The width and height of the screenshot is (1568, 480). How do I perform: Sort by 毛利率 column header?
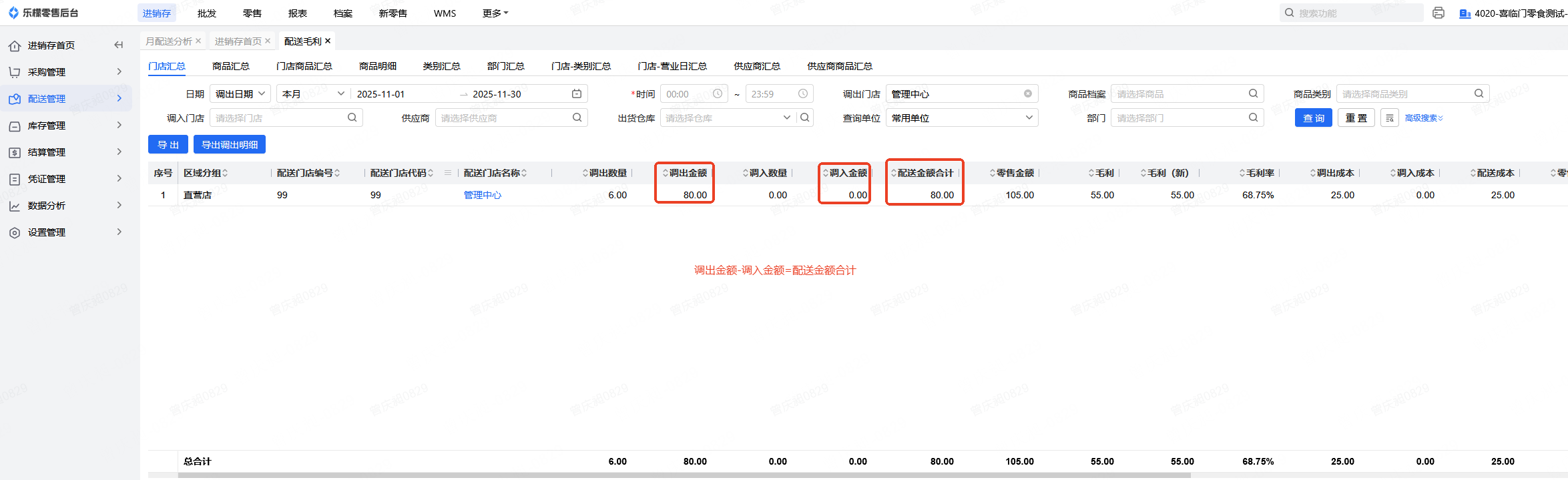[x=1257, y=173]
